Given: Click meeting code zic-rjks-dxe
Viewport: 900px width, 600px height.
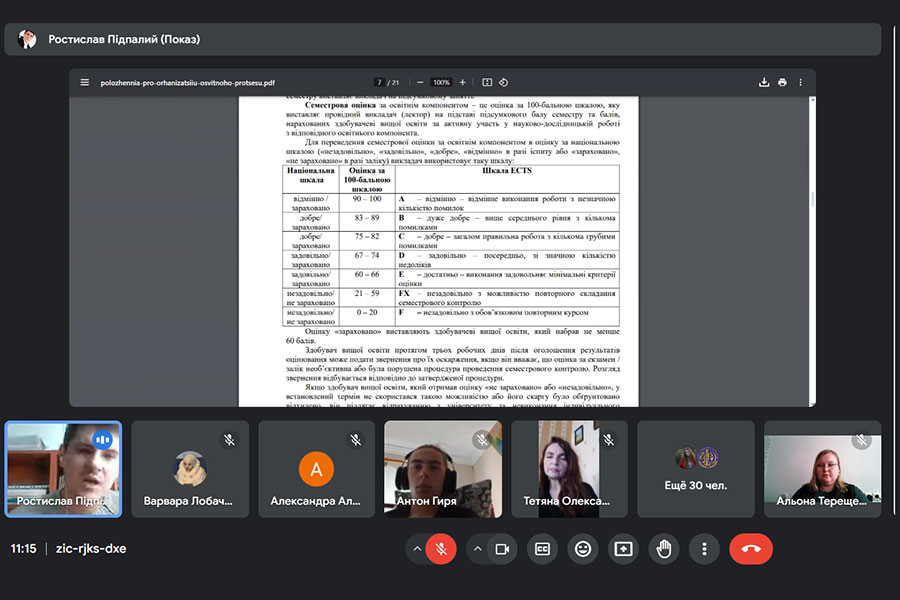Looking at the screenshot, I should pos(91,549).
